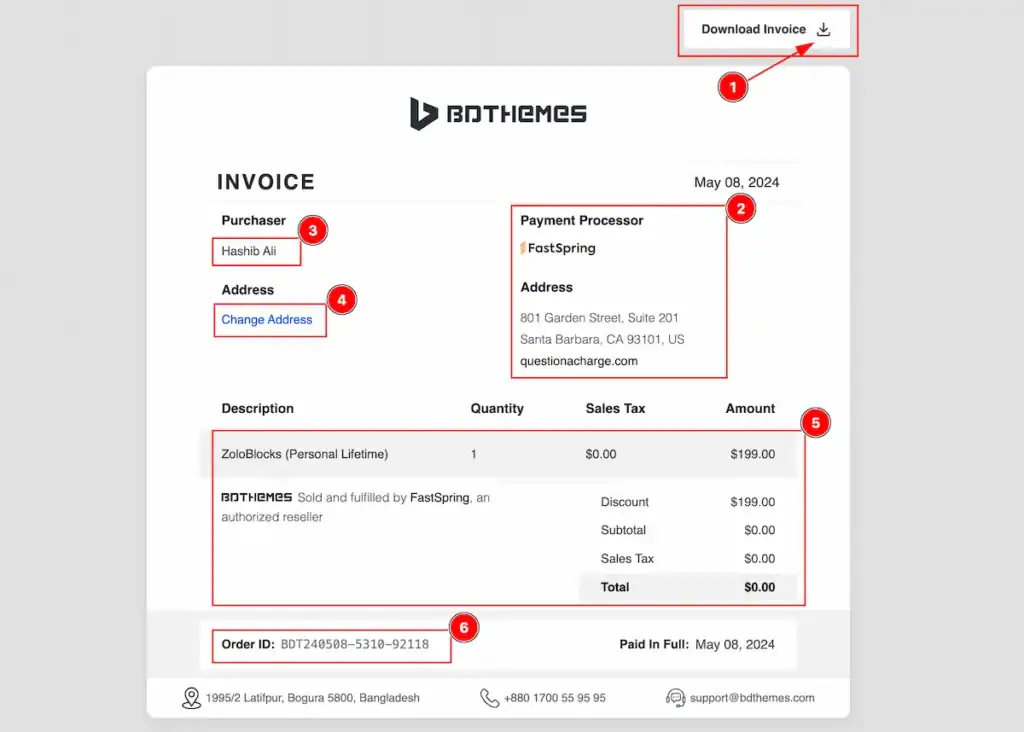
Task: Click the location pin icon in footer
Action: 191,698
